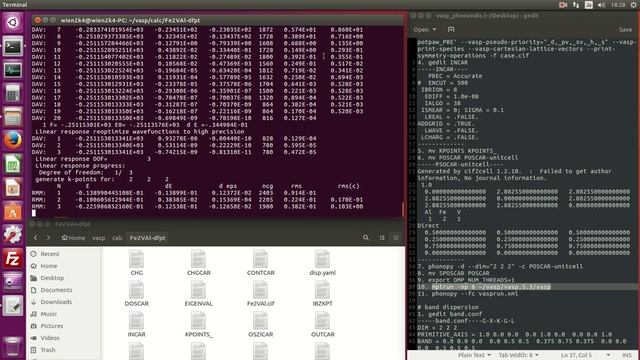Open LibreOffice Impress from the dock
640x360 pixels.
13,188
